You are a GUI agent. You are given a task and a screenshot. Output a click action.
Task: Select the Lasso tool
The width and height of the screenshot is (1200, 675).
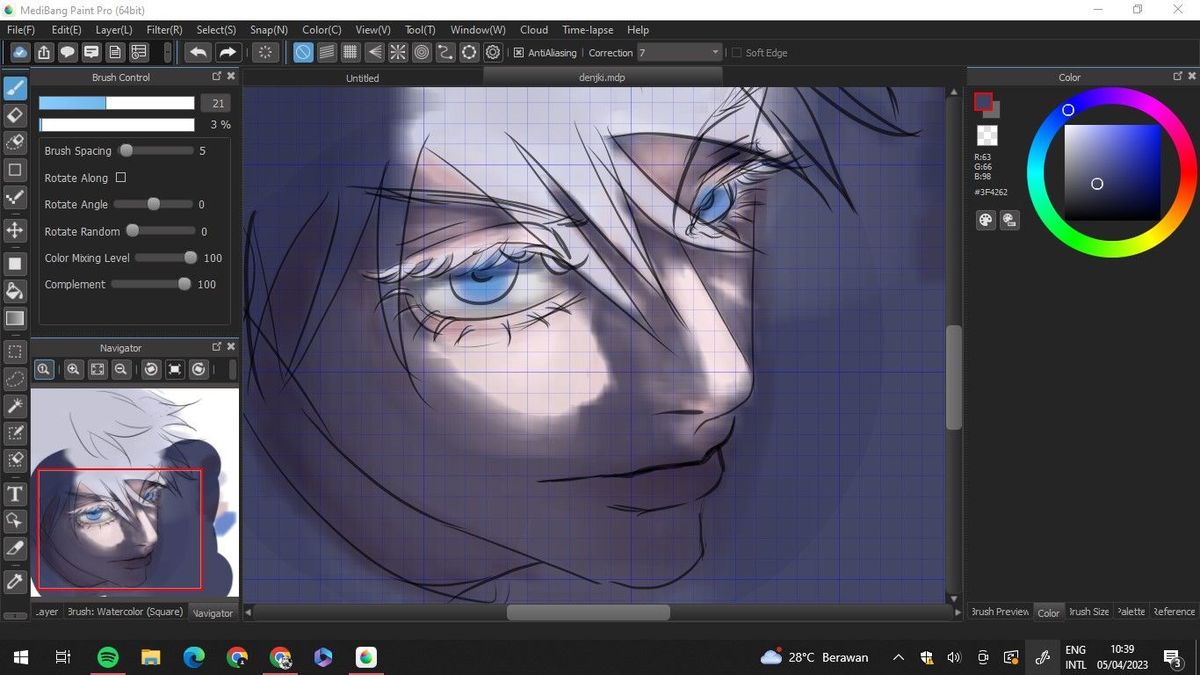(x=15, y=379)
